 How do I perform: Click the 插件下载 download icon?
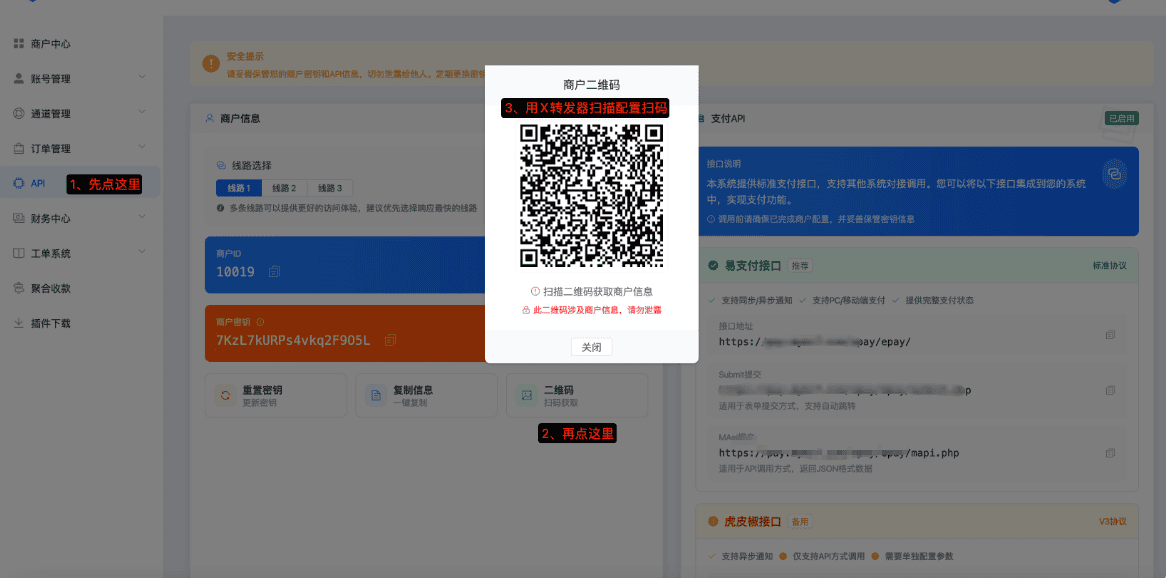pyautogui.click(x=19, y=323)
